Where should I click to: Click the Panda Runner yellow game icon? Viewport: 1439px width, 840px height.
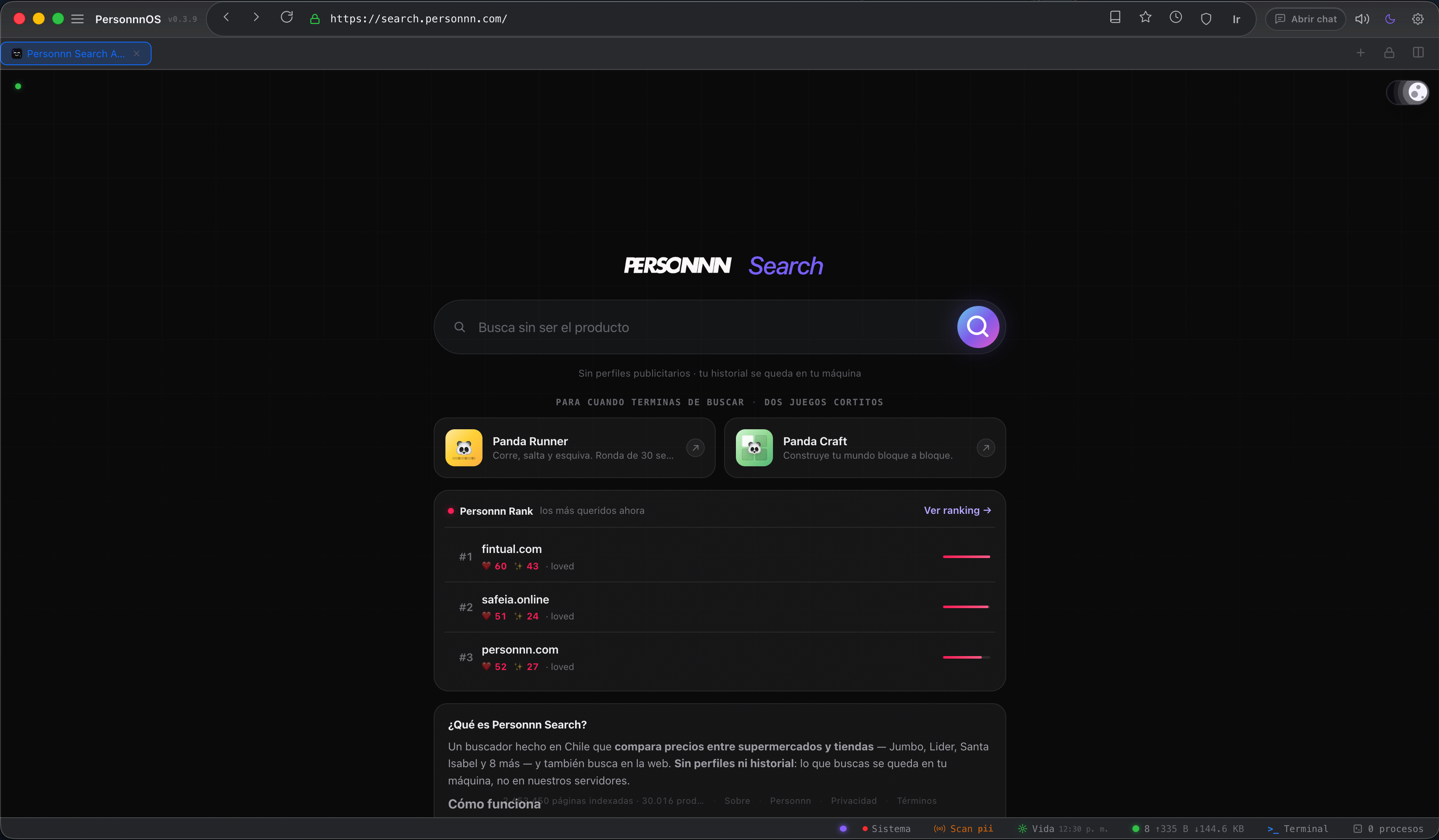click(464, 447)
